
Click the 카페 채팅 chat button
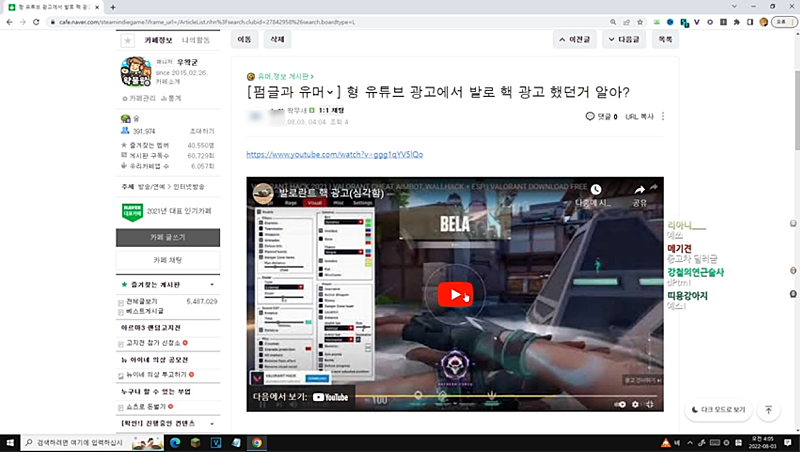point(168,260)
